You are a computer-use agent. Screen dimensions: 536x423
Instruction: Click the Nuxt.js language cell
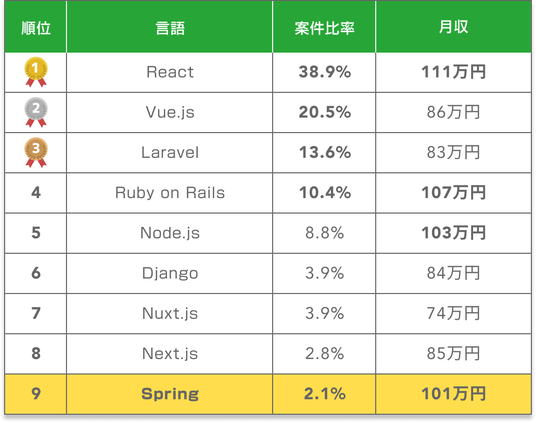170,314
